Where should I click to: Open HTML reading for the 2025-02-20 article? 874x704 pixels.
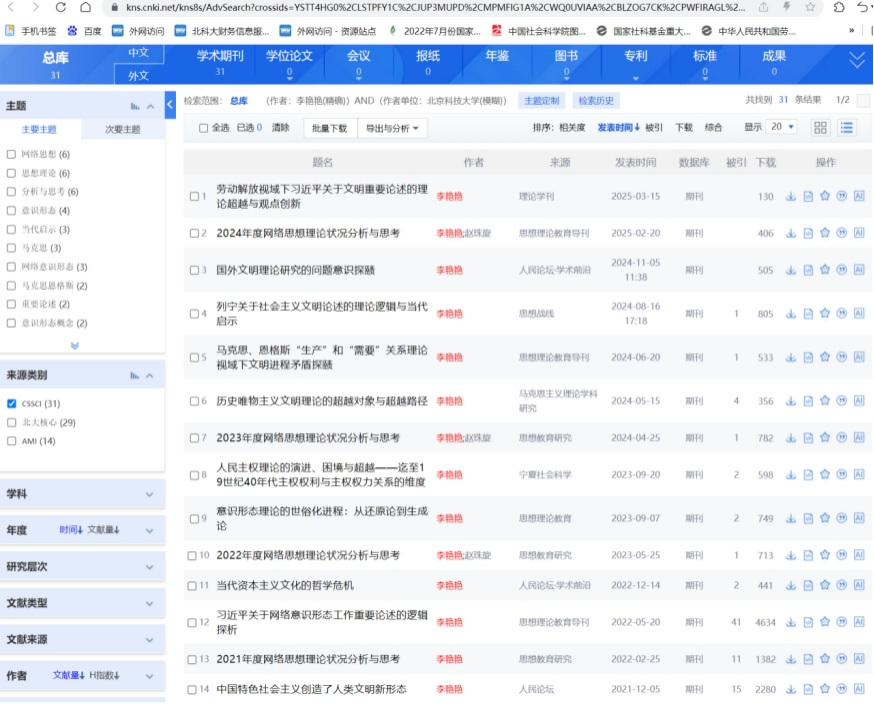(x=808, y=233)
